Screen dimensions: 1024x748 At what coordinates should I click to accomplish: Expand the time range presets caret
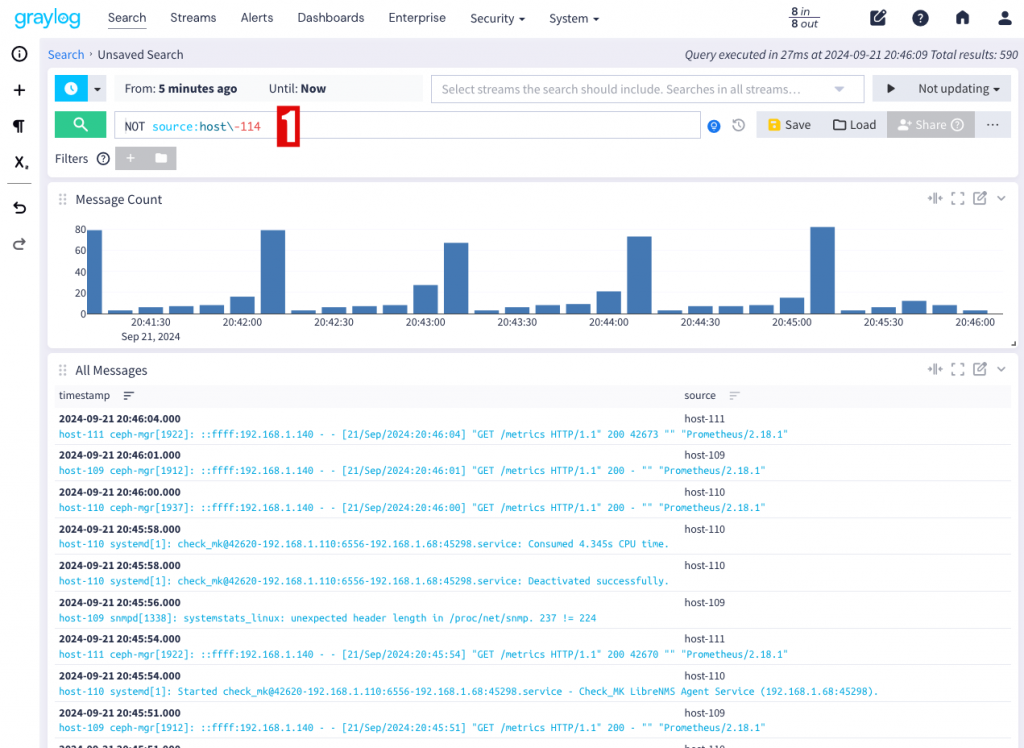coord(97,89)
